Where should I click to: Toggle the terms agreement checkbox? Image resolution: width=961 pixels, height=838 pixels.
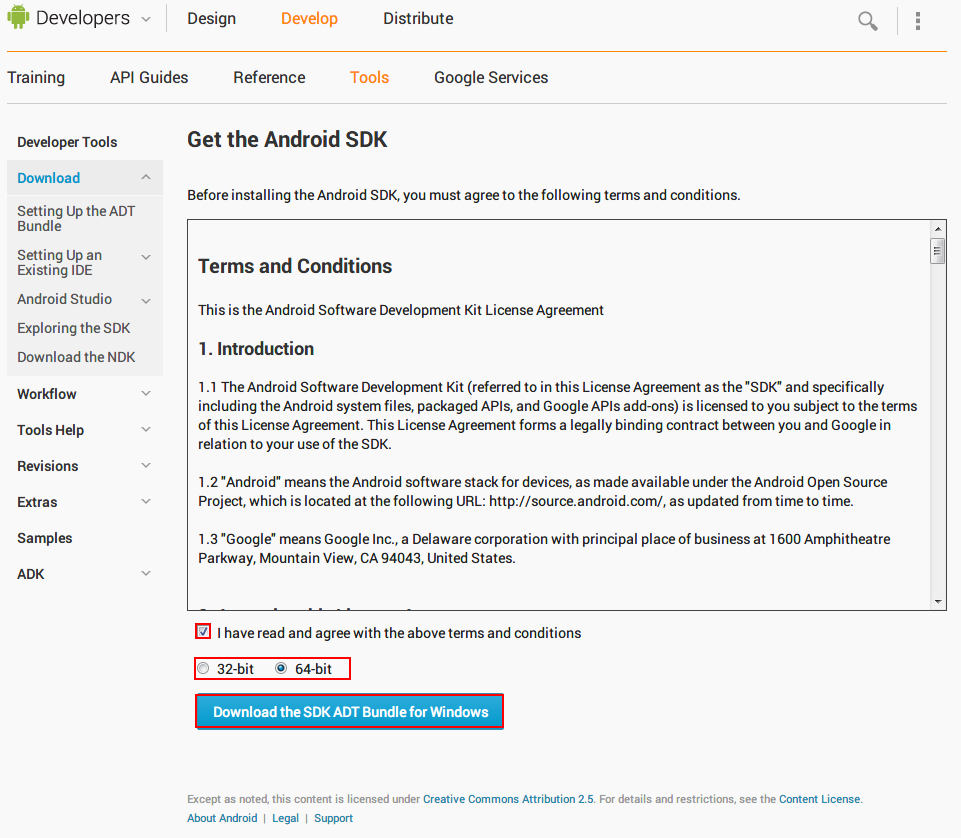point(204,632)
